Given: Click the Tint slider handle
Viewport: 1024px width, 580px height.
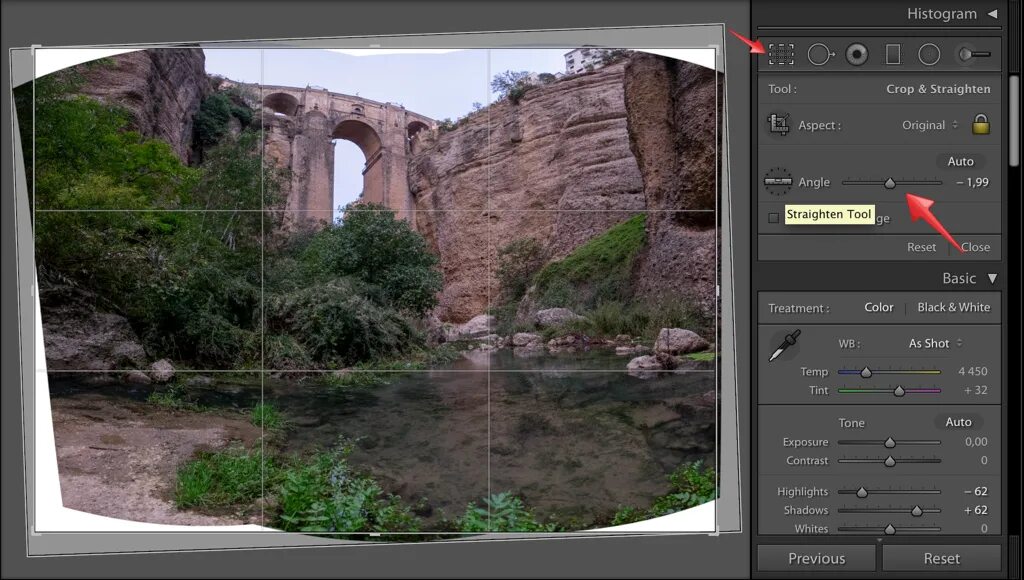Looking at the screenshot, I should (x=899, y=391).
